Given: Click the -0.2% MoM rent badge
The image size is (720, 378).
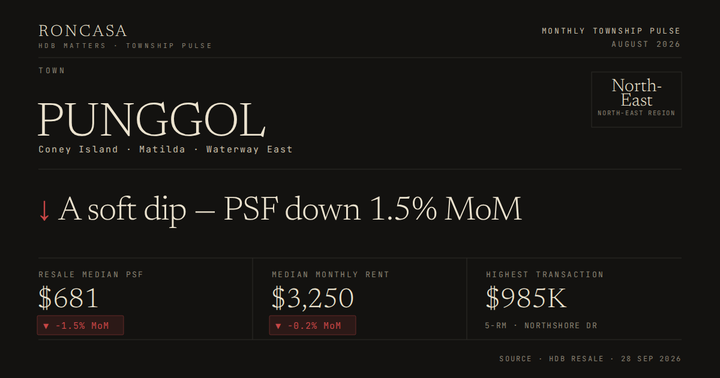Looking at the screenshot, I should pyautogui.click(x=312, y=325).
